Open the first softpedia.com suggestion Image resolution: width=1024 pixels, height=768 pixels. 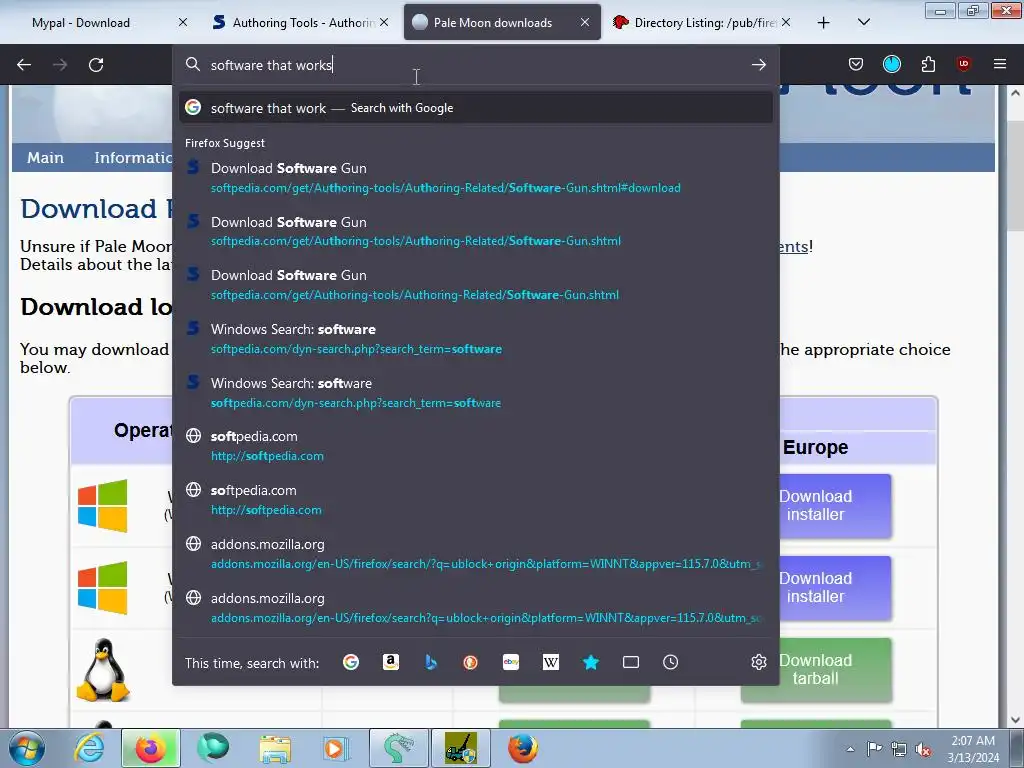[x=475, y=446]
